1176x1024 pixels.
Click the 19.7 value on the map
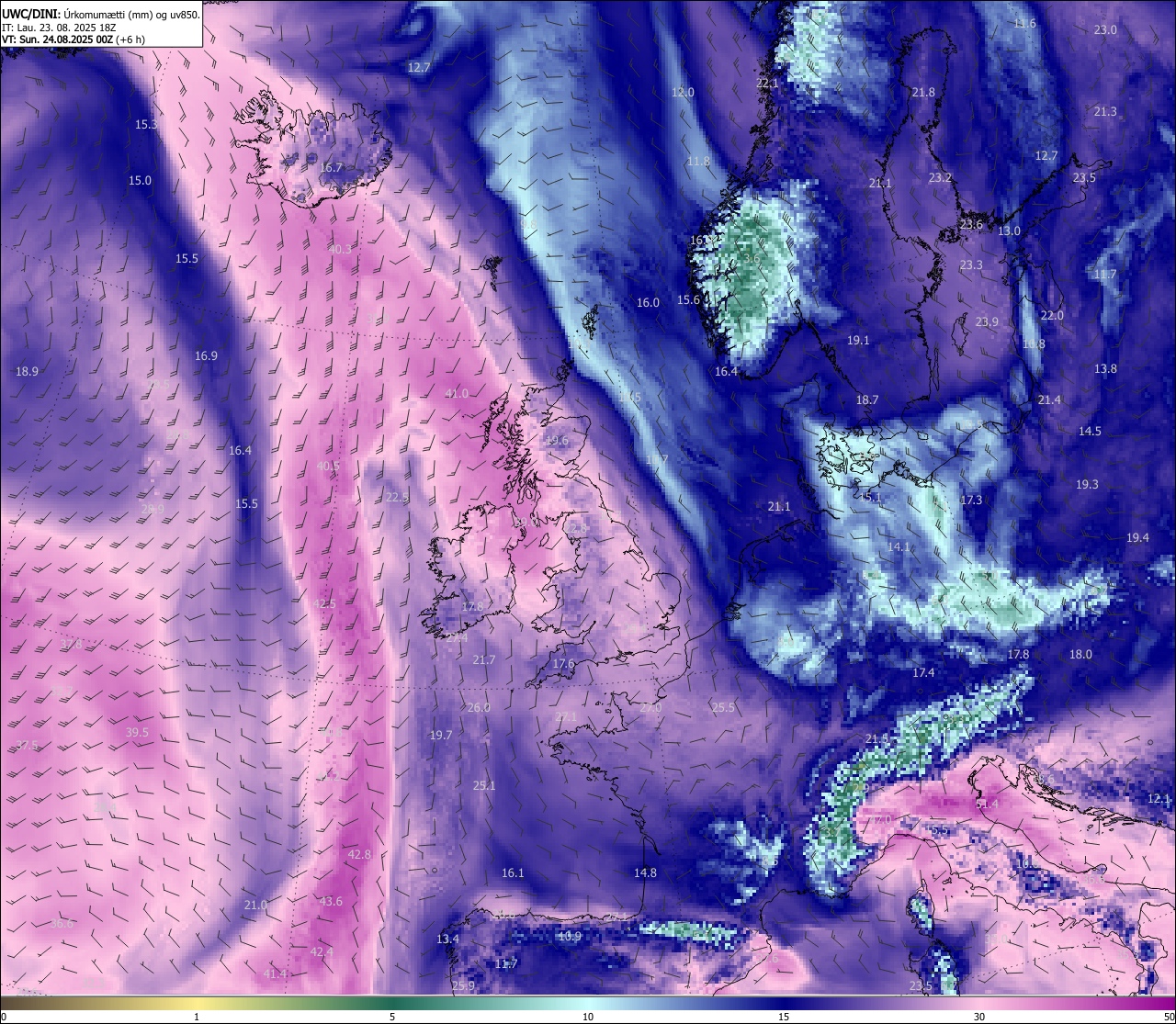(441, 736)
